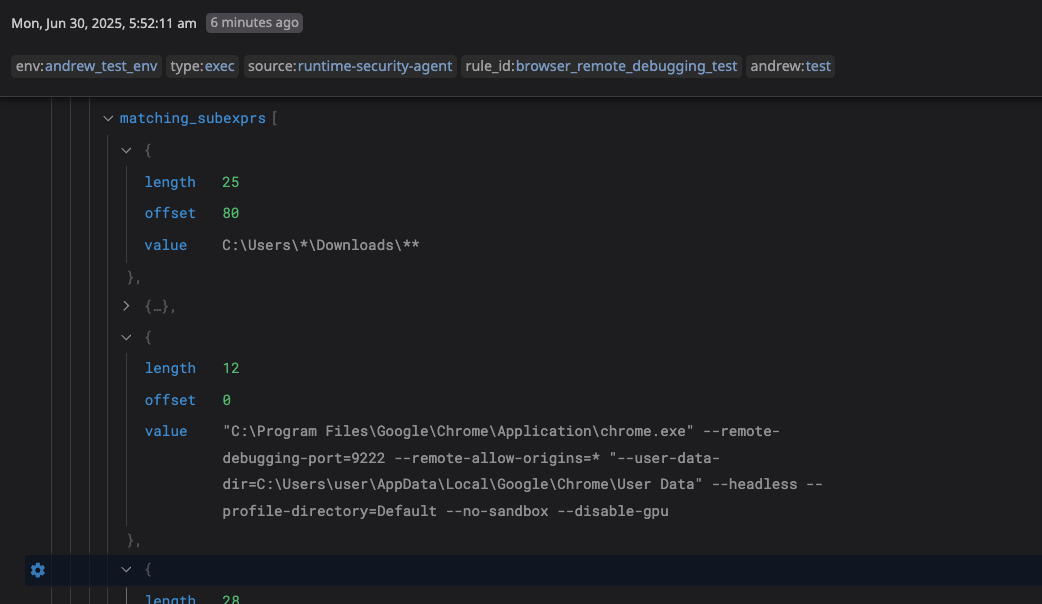This screenshot has height=604, width=1042.
Task: Click the length value 28
Action: click(231, 598)
